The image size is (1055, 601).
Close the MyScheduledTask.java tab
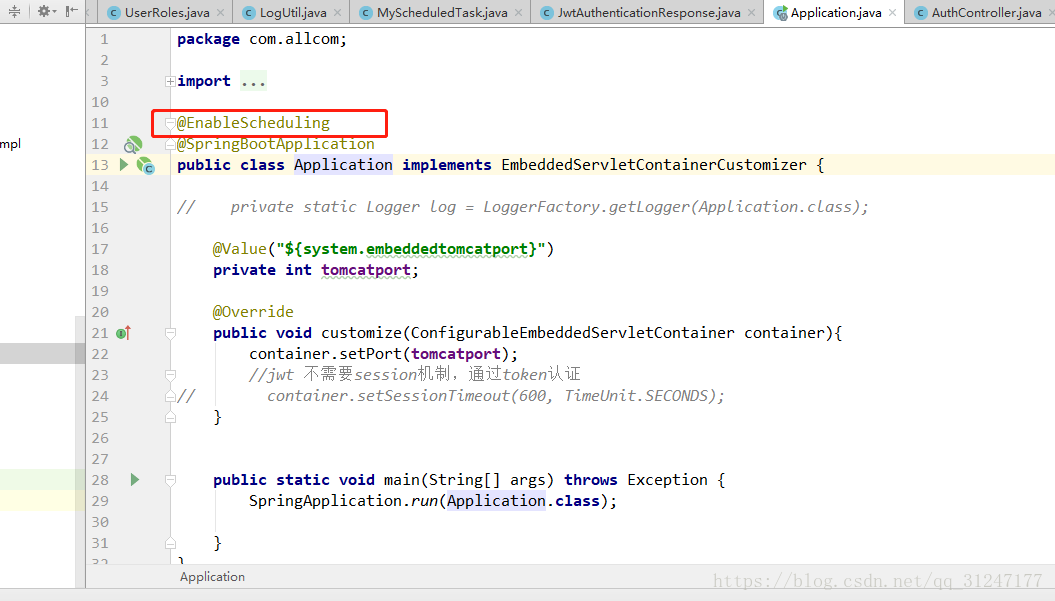(519, 13)
